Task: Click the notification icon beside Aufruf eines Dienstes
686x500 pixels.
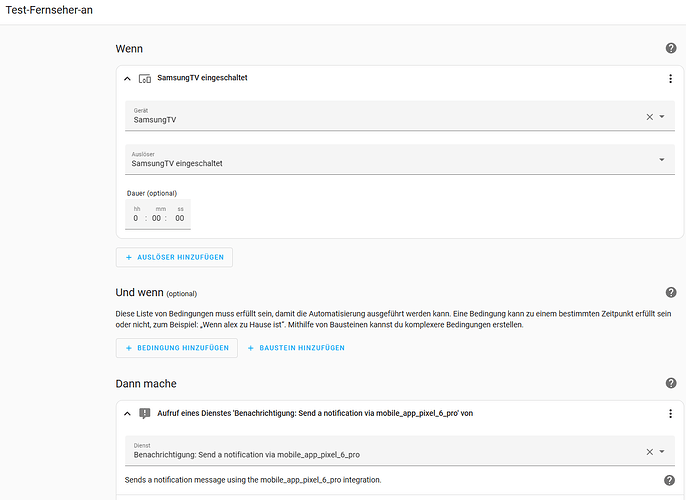Action: click(144, 413)
